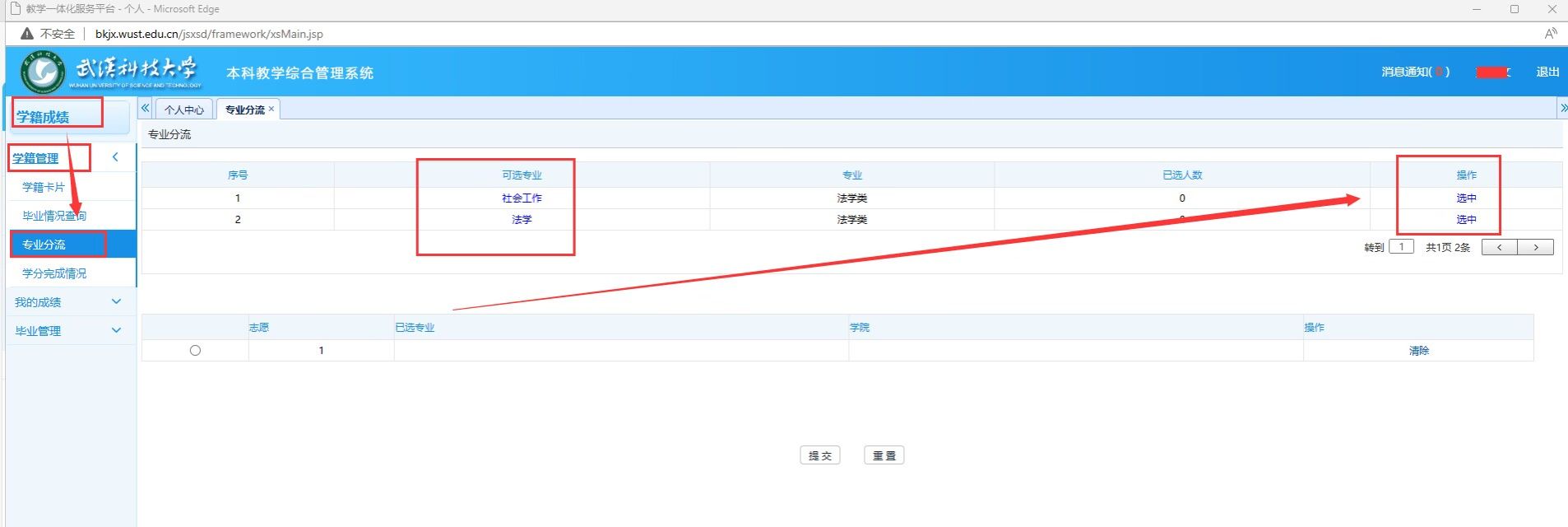Viewport: 1568px width, 527px height.
Task: Open 学籍卡片 in the sidebar
Action: (x=44, y=187)
